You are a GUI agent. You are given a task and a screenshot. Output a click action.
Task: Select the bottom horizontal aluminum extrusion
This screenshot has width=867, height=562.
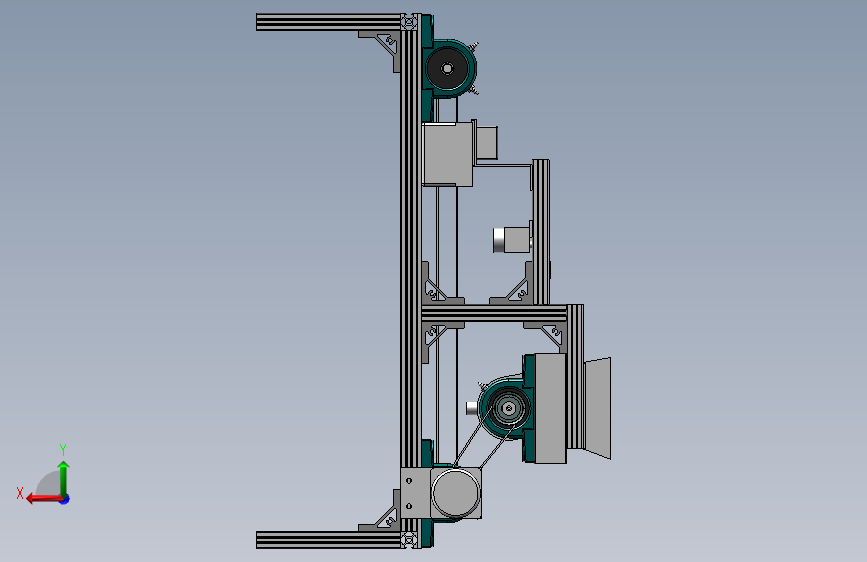pyautogui.click(x=328, y=540)
